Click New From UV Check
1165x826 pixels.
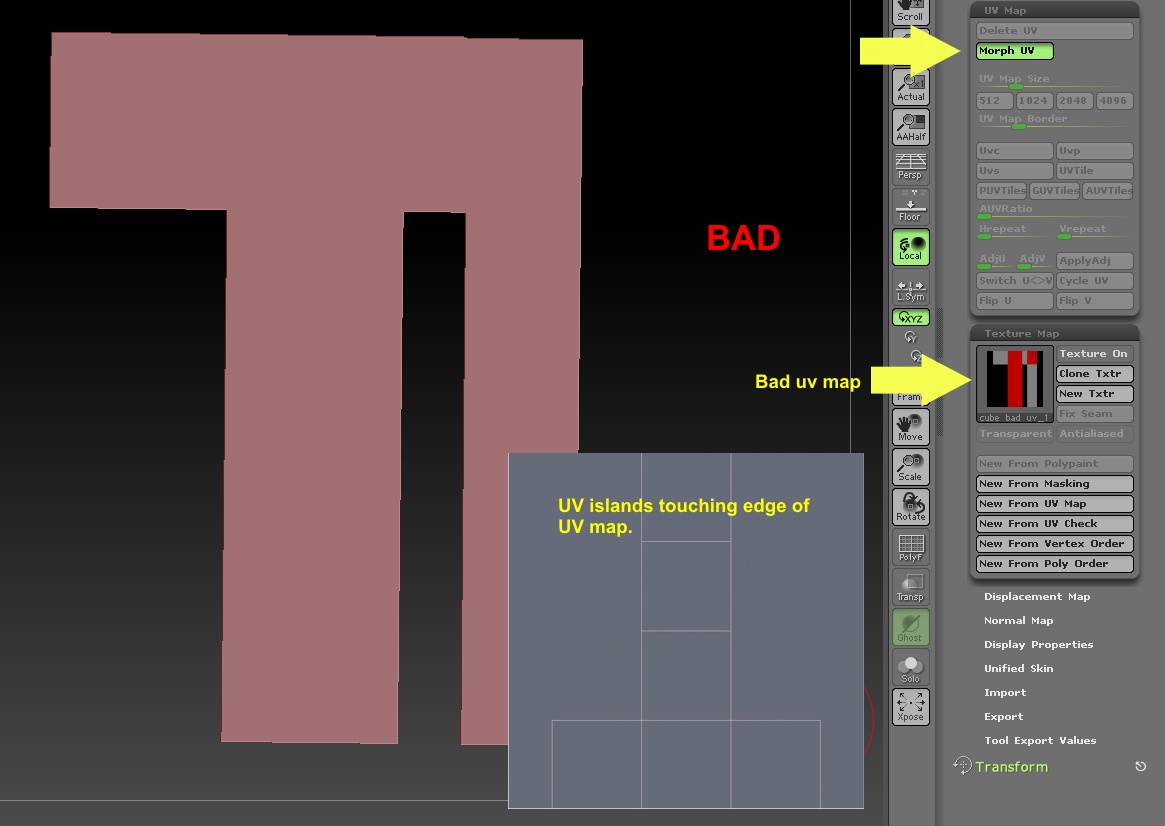(1054, 523)
